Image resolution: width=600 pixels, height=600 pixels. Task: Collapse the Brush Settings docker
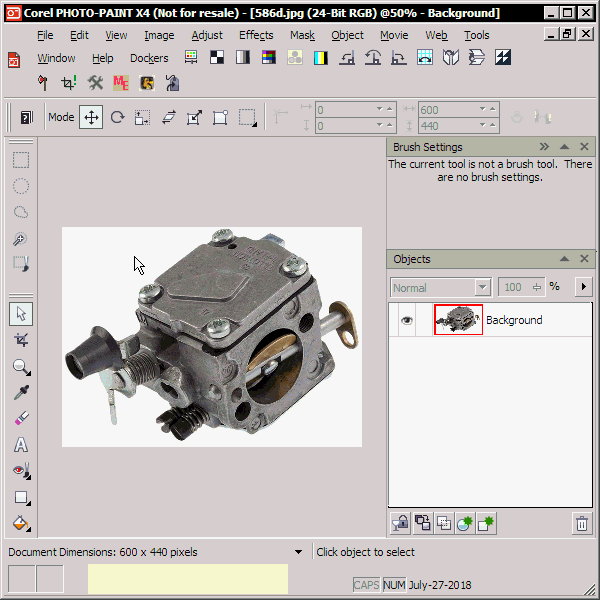tap(564, 147)
